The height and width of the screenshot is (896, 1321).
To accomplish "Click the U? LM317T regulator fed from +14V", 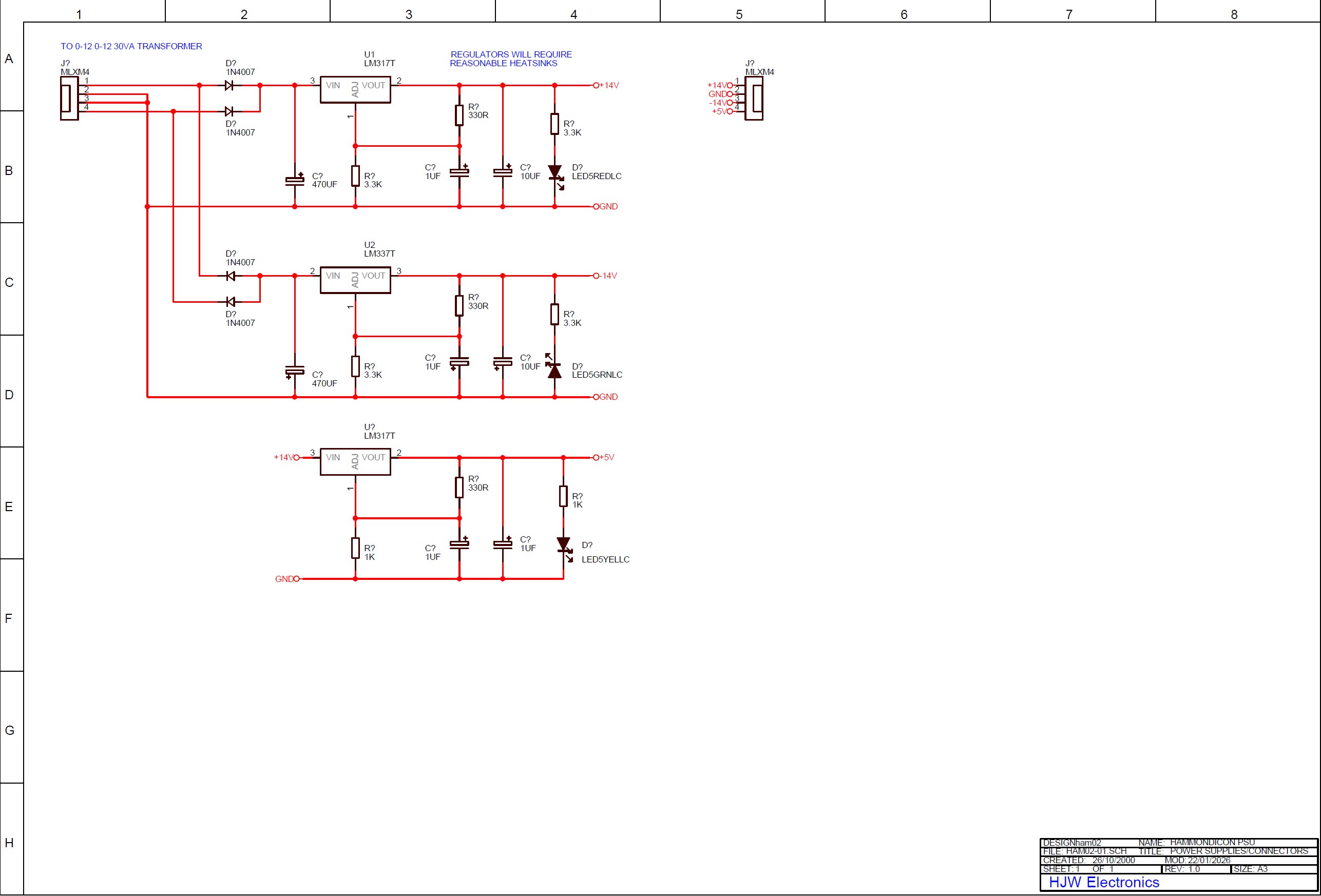I will [x=355, y=461].
